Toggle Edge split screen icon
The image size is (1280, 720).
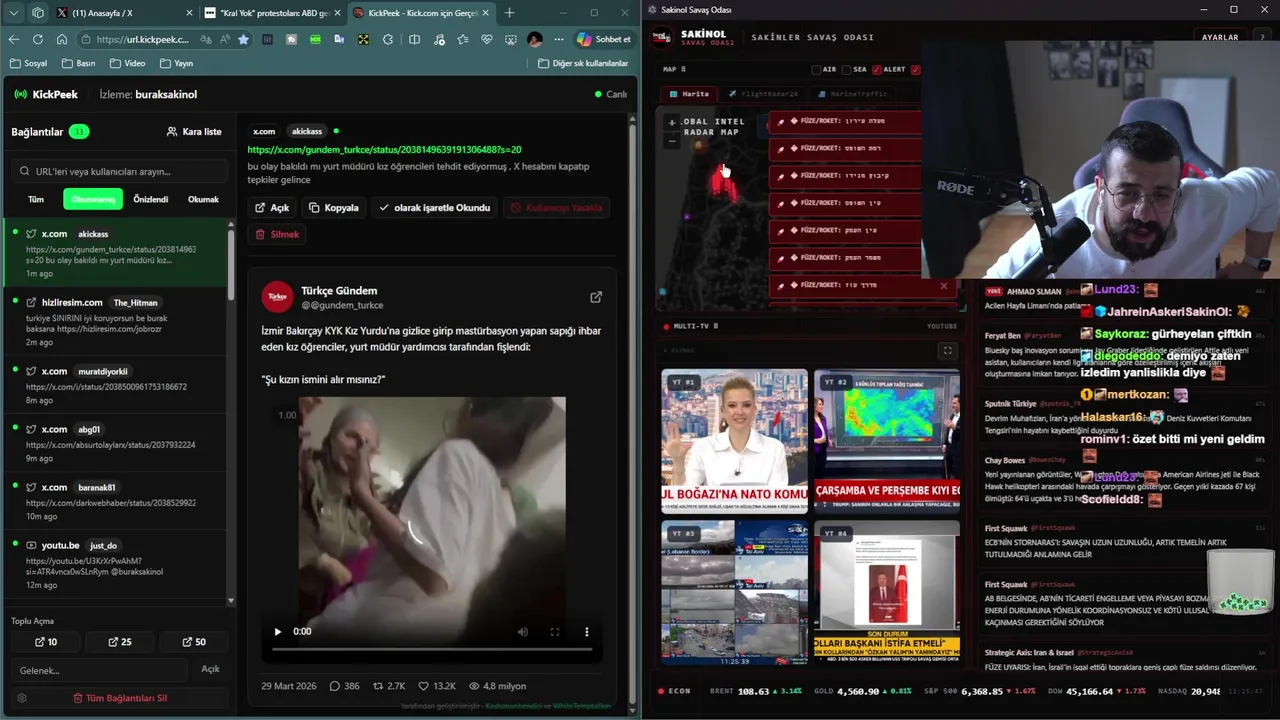414,39
